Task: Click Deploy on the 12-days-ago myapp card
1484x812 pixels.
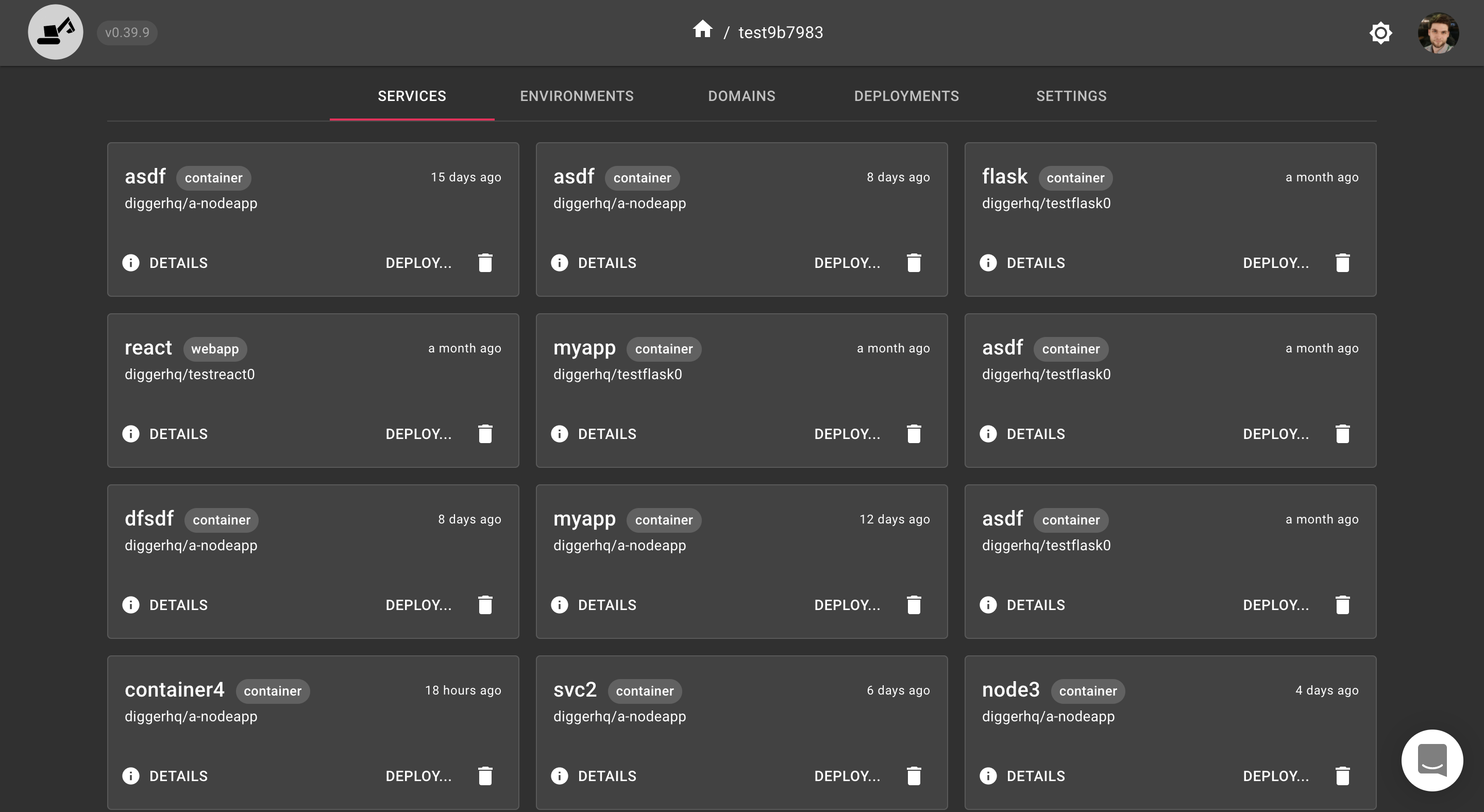Action: click(847, 605)
